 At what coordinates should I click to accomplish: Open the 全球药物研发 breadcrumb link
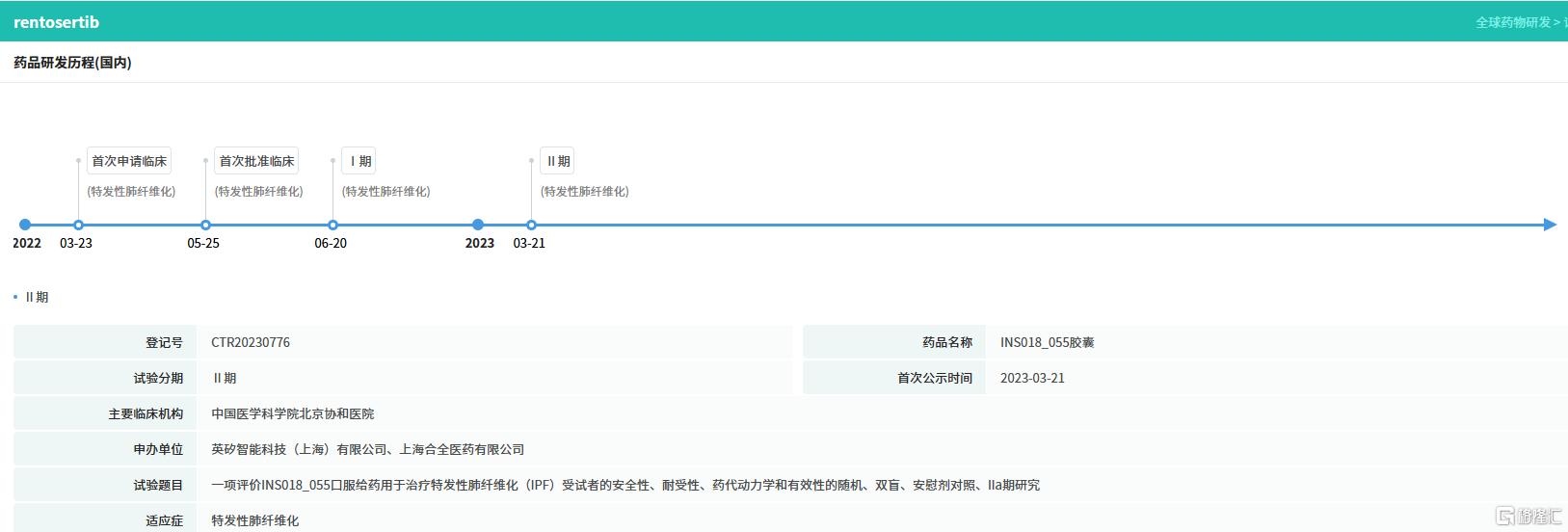1513,21
